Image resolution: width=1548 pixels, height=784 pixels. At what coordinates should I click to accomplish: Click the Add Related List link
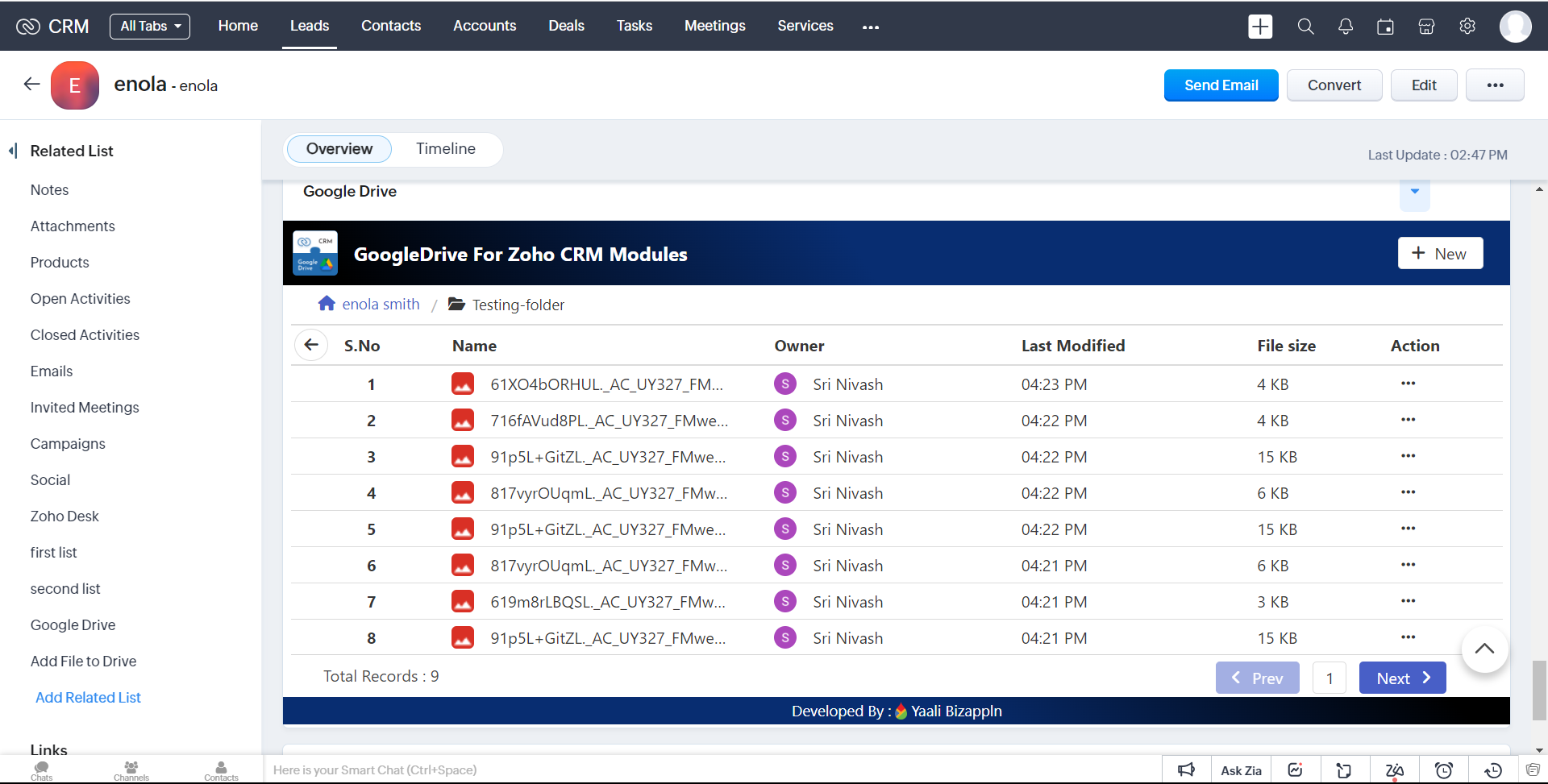pyautogui.click(x=88, y=698)
